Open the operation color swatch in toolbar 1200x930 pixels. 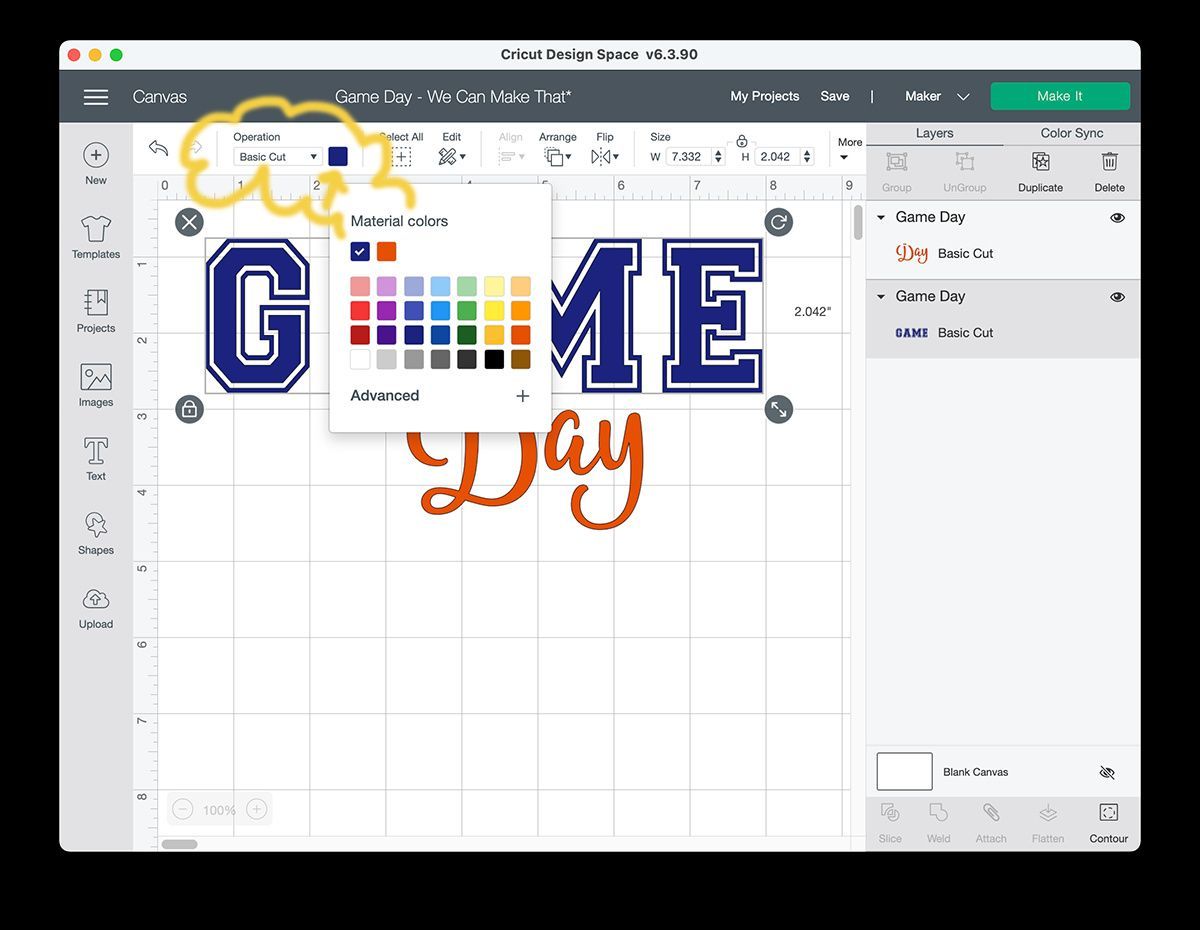pyautogui.click(x=338, y=156)
